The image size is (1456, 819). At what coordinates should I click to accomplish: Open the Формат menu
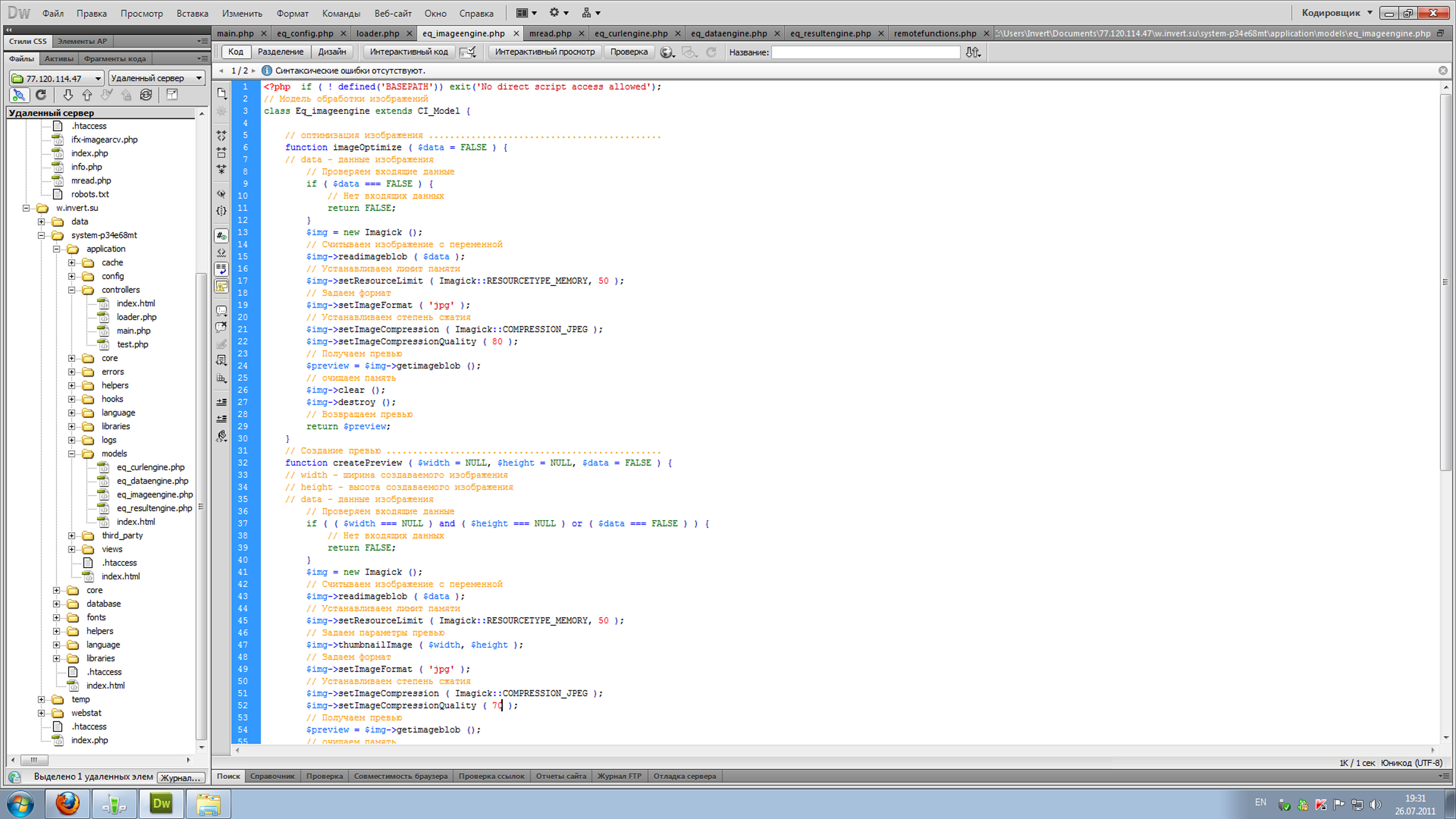coord(292,13)
